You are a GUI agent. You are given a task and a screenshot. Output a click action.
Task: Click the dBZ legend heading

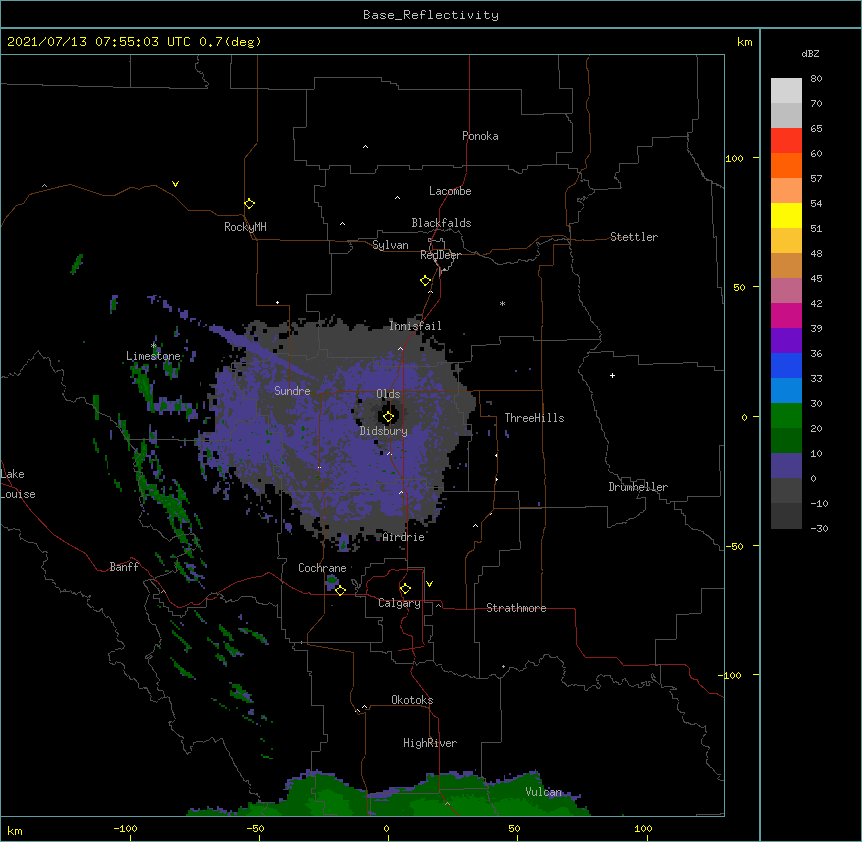click(x=810, y=54)
